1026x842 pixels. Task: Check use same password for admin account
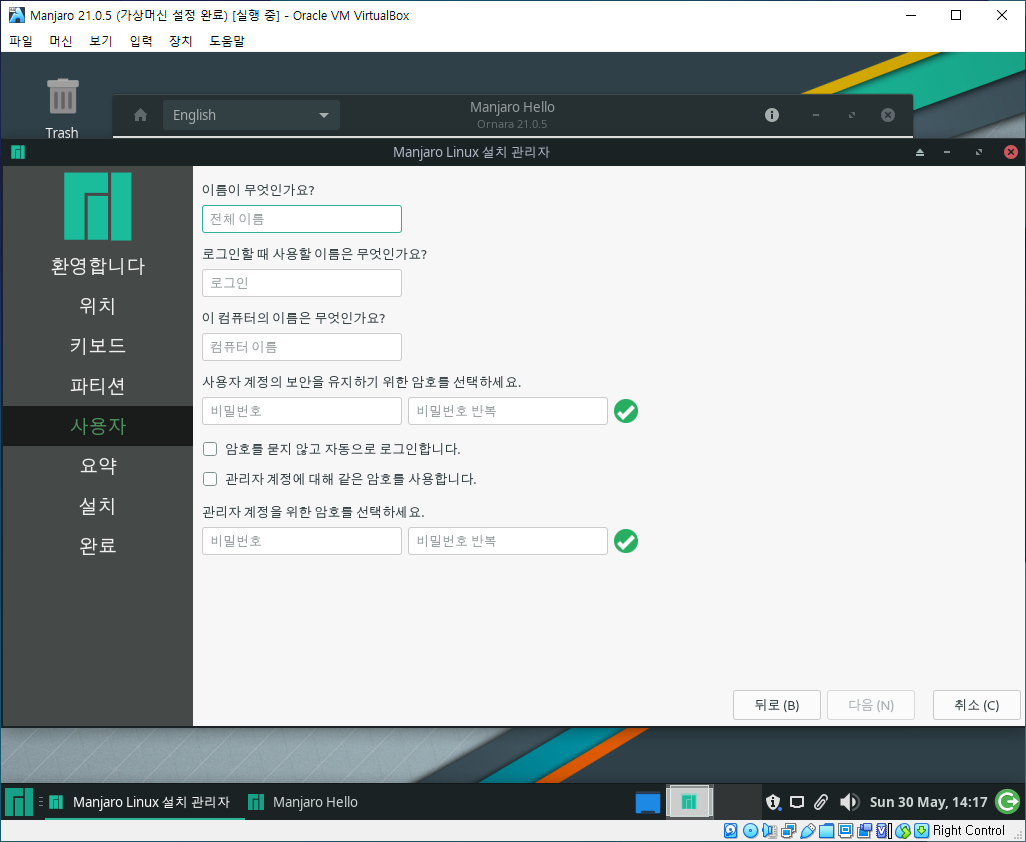(210, 479)
